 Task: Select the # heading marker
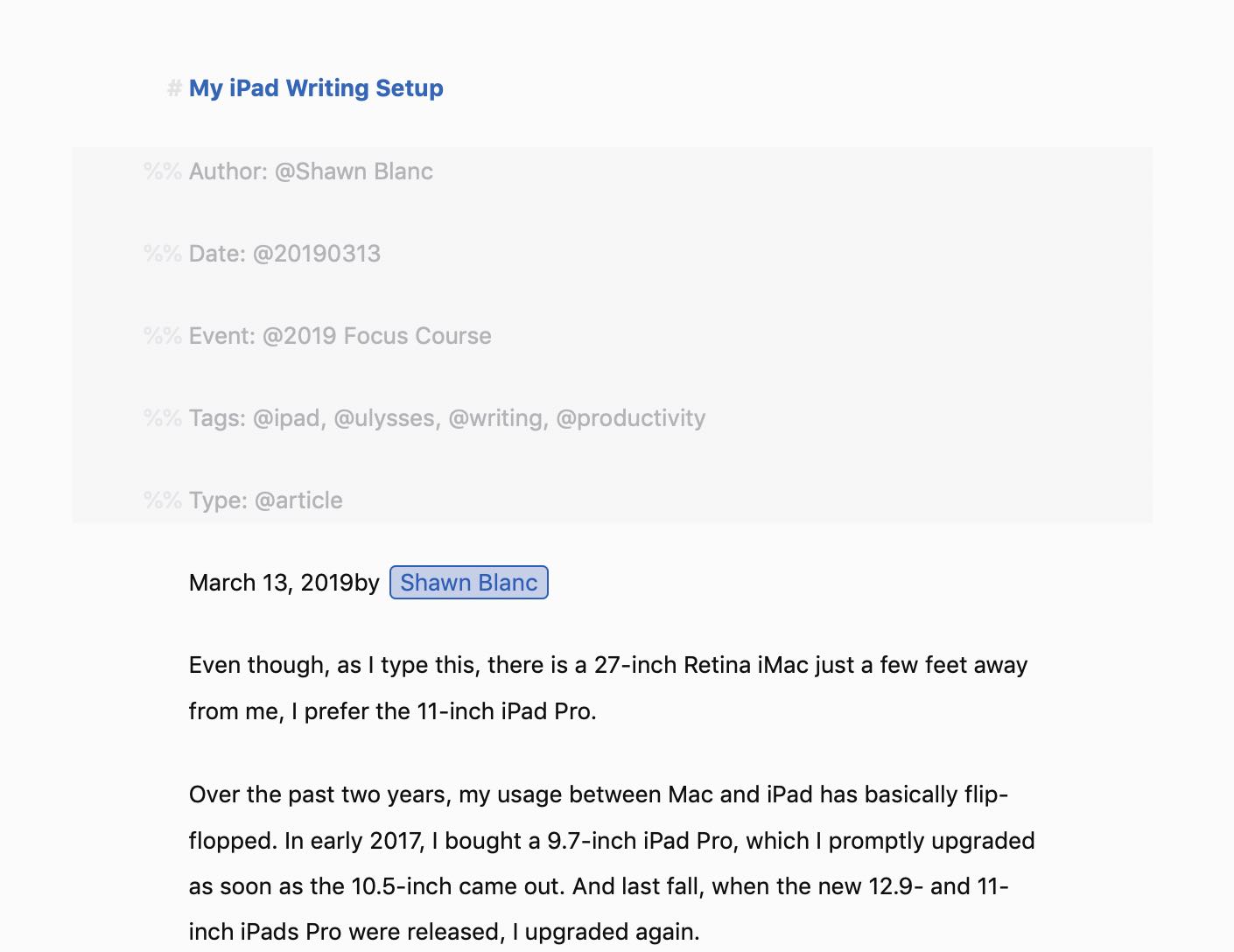[174, 88]
